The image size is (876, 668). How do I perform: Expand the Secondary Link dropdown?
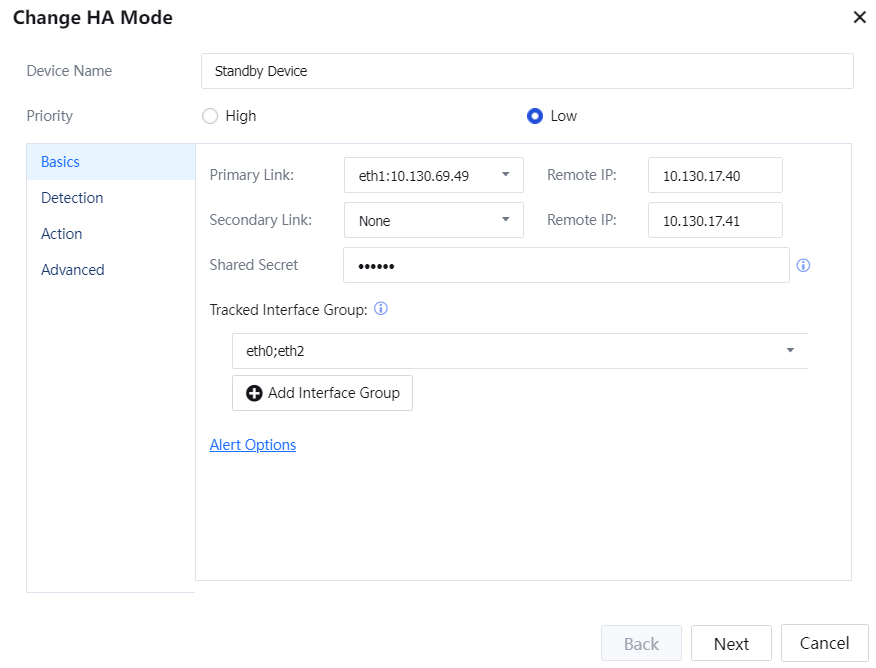(433, 220)
